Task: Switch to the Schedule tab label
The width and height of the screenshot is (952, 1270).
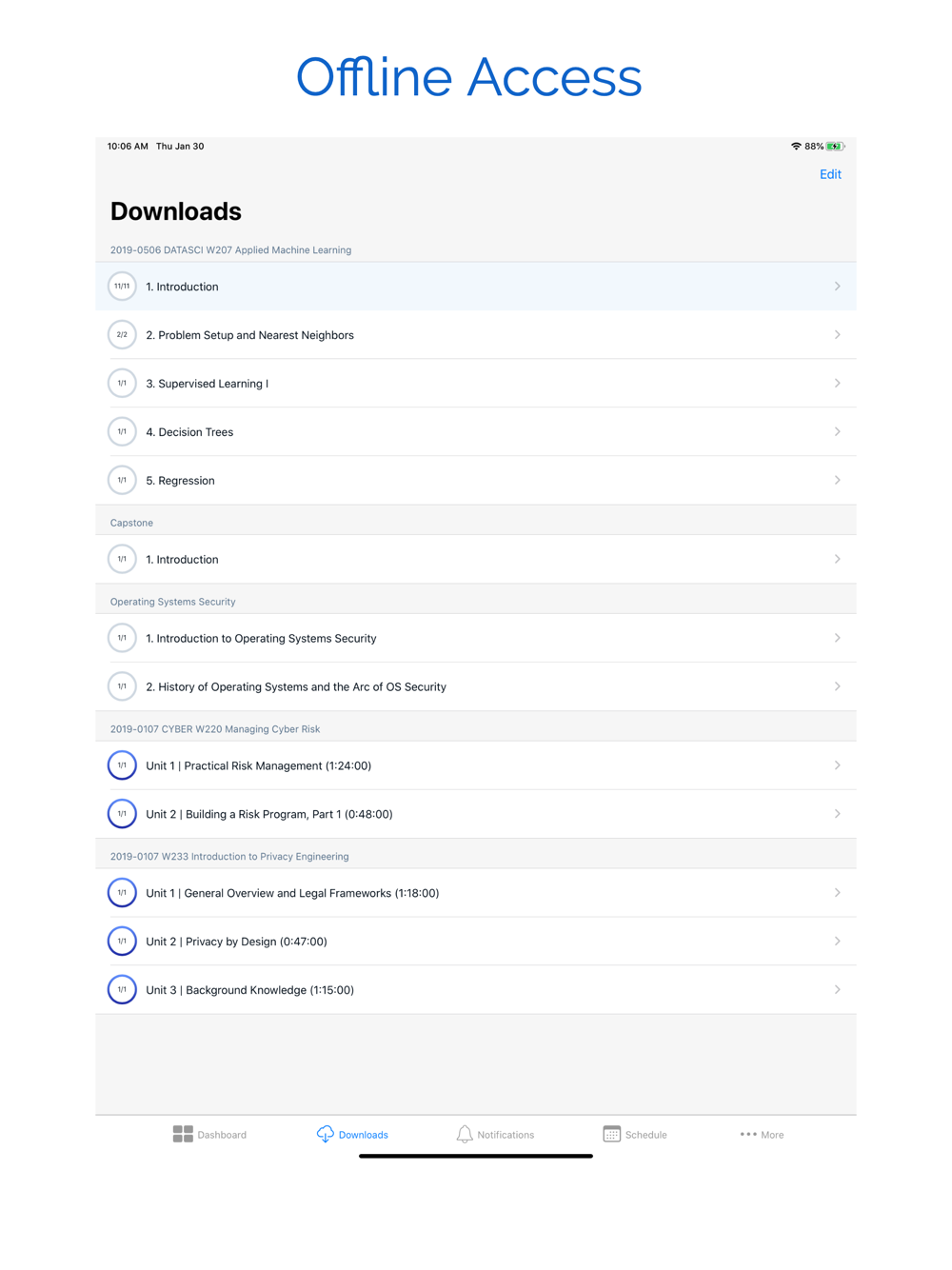Action: [645, 1135]
